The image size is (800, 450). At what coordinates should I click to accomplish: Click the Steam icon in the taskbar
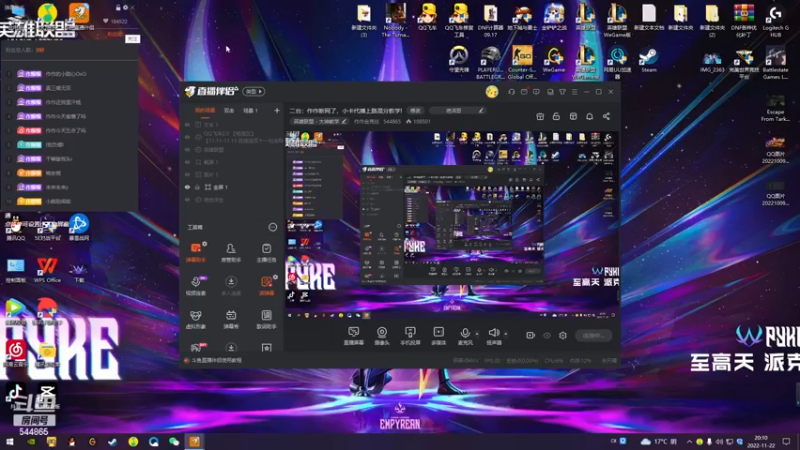tap(112, 441)
